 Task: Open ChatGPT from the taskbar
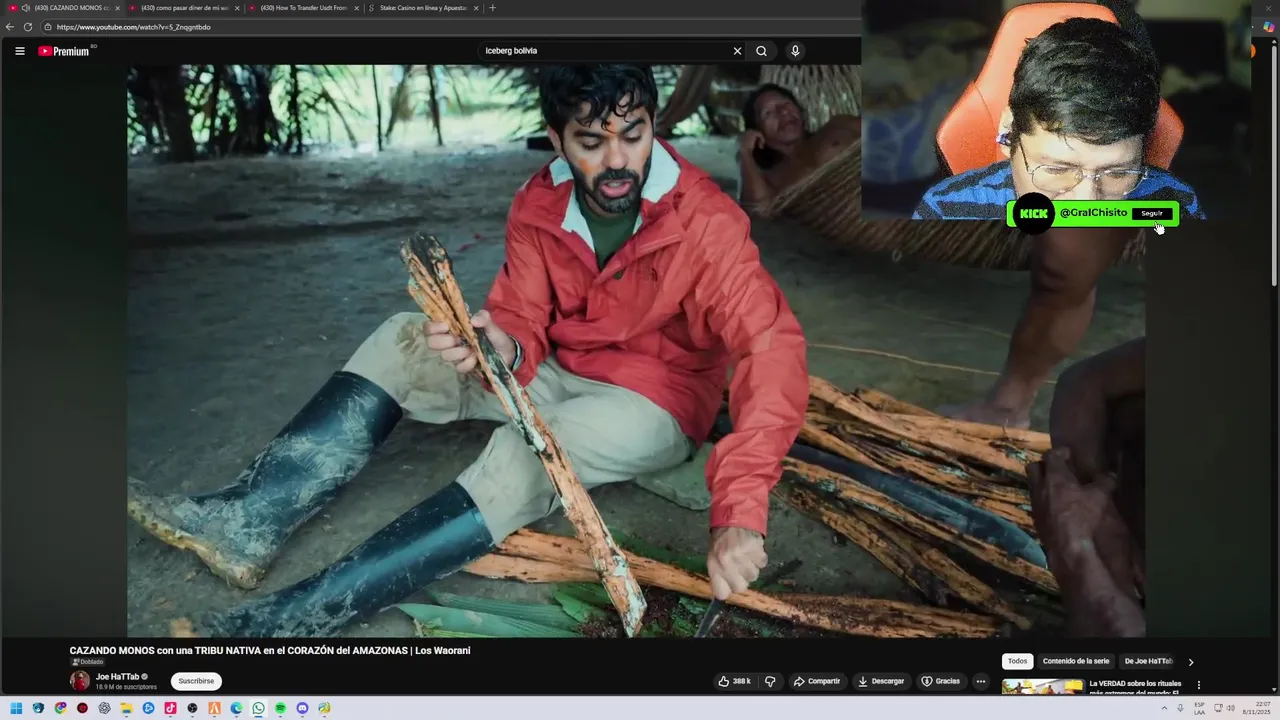pyautogui.click(x=104, y=708)
